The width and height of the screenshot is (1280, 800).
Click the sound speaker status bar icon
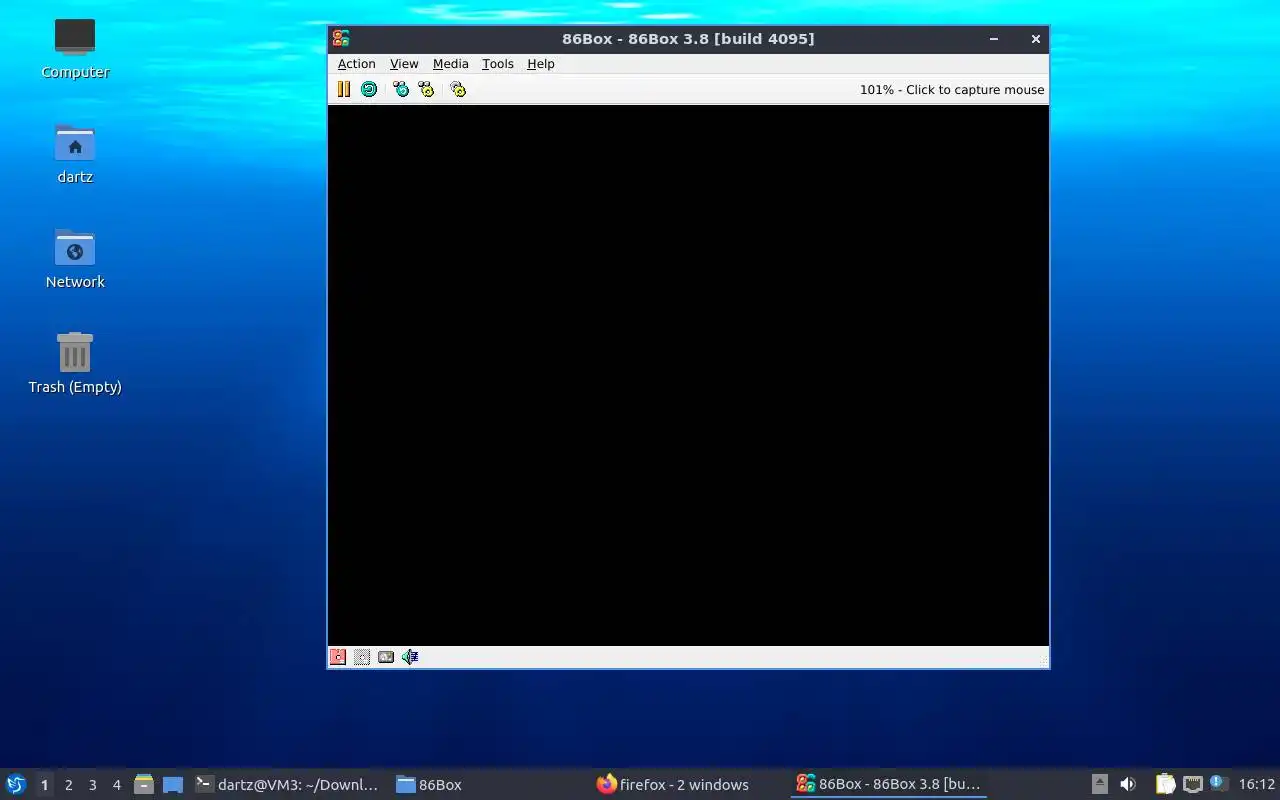(410, 657)
